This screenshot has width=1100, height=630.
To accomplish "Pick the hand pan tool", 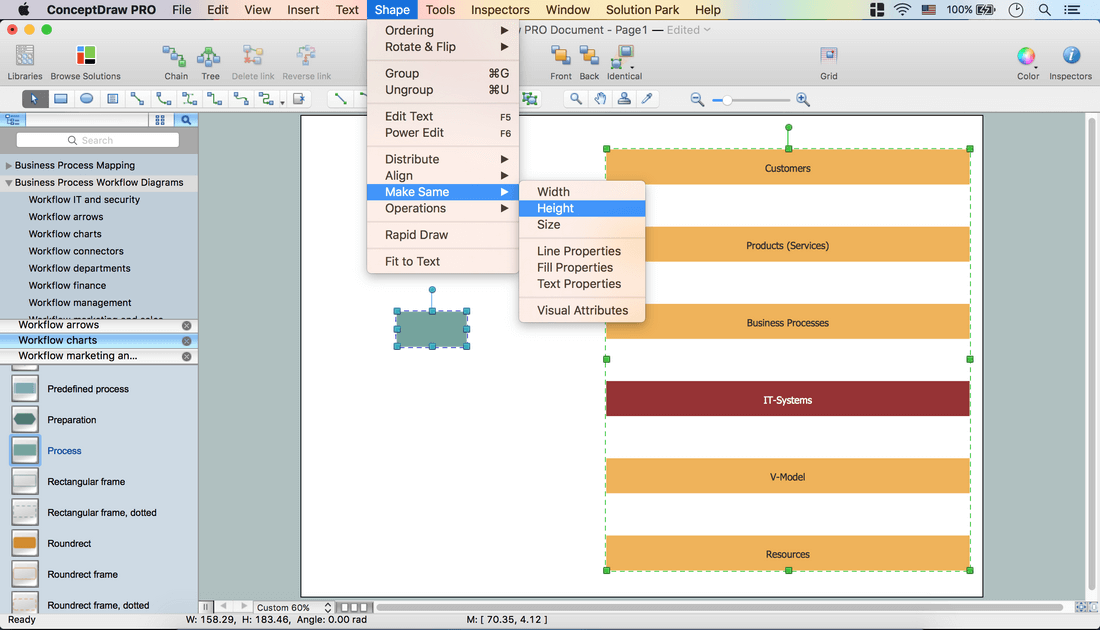I will [600, 99].
